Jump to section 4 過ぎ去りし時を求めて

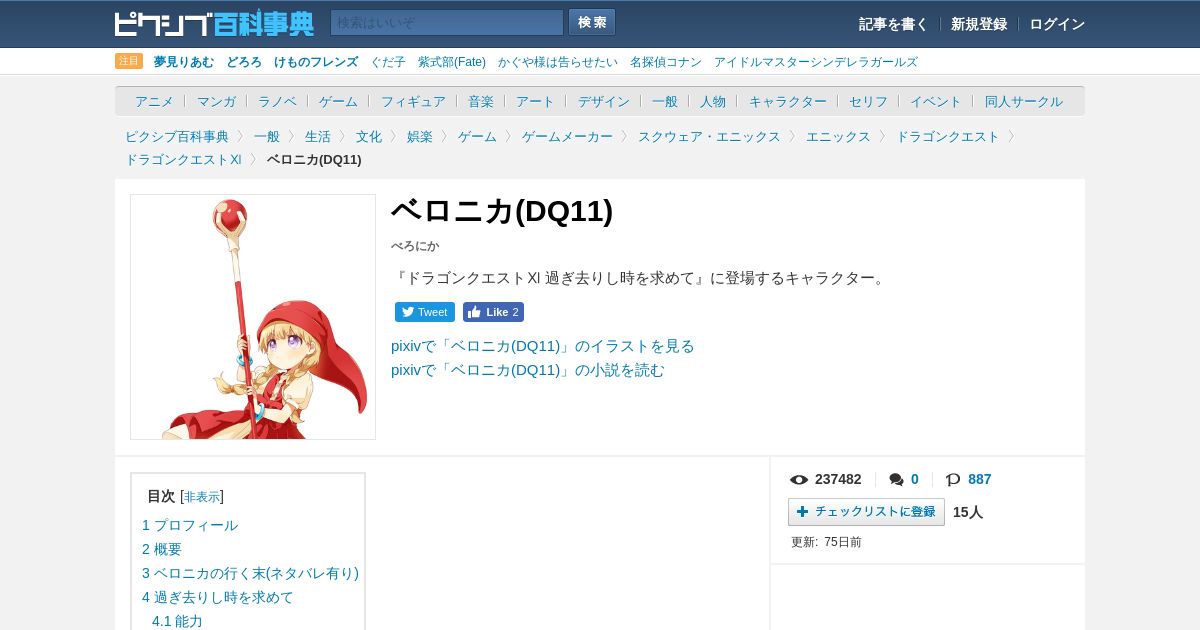pos(218,597)
